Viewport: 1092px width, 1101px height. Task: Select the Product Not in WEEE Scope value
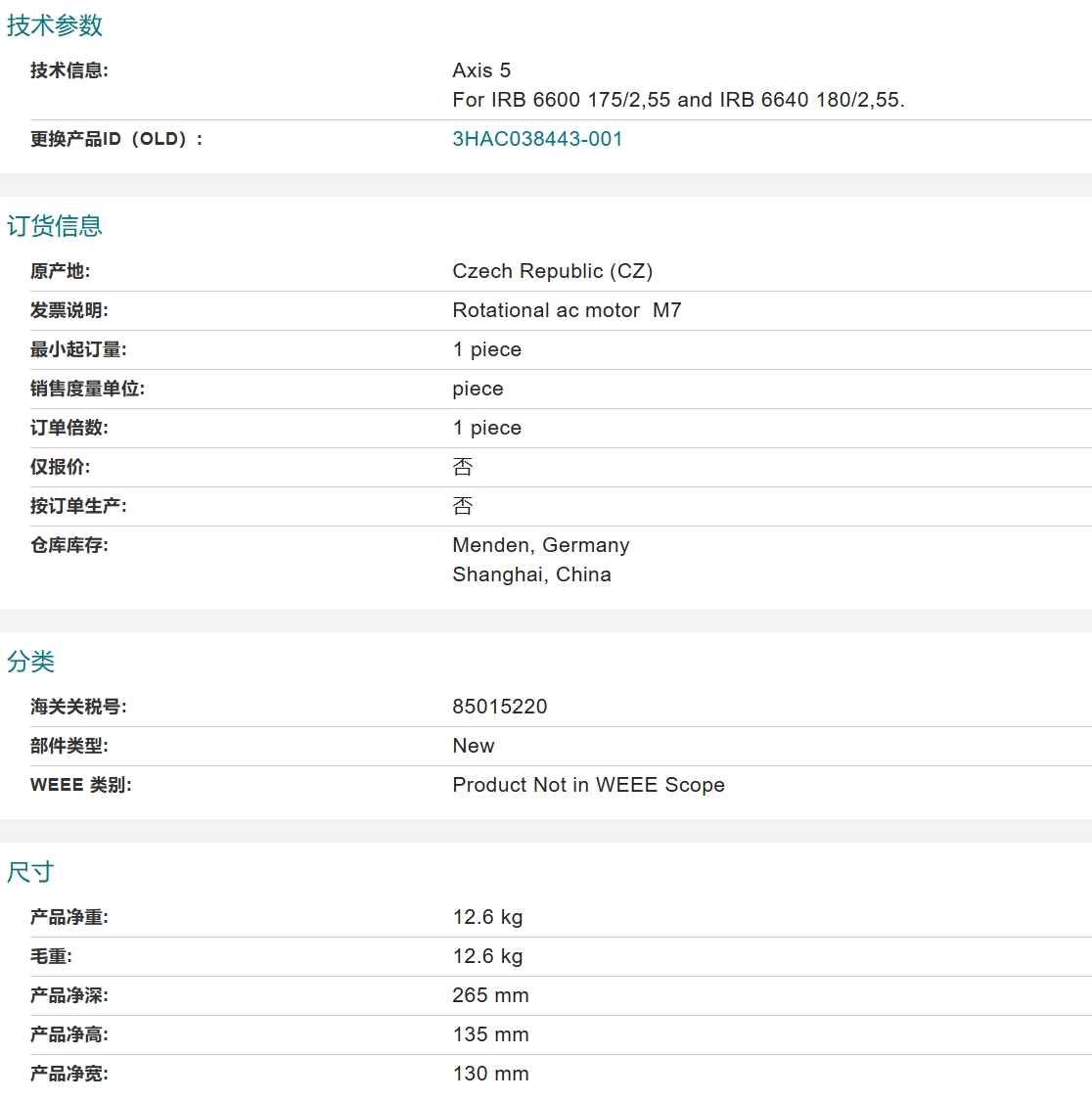point(588,786)
